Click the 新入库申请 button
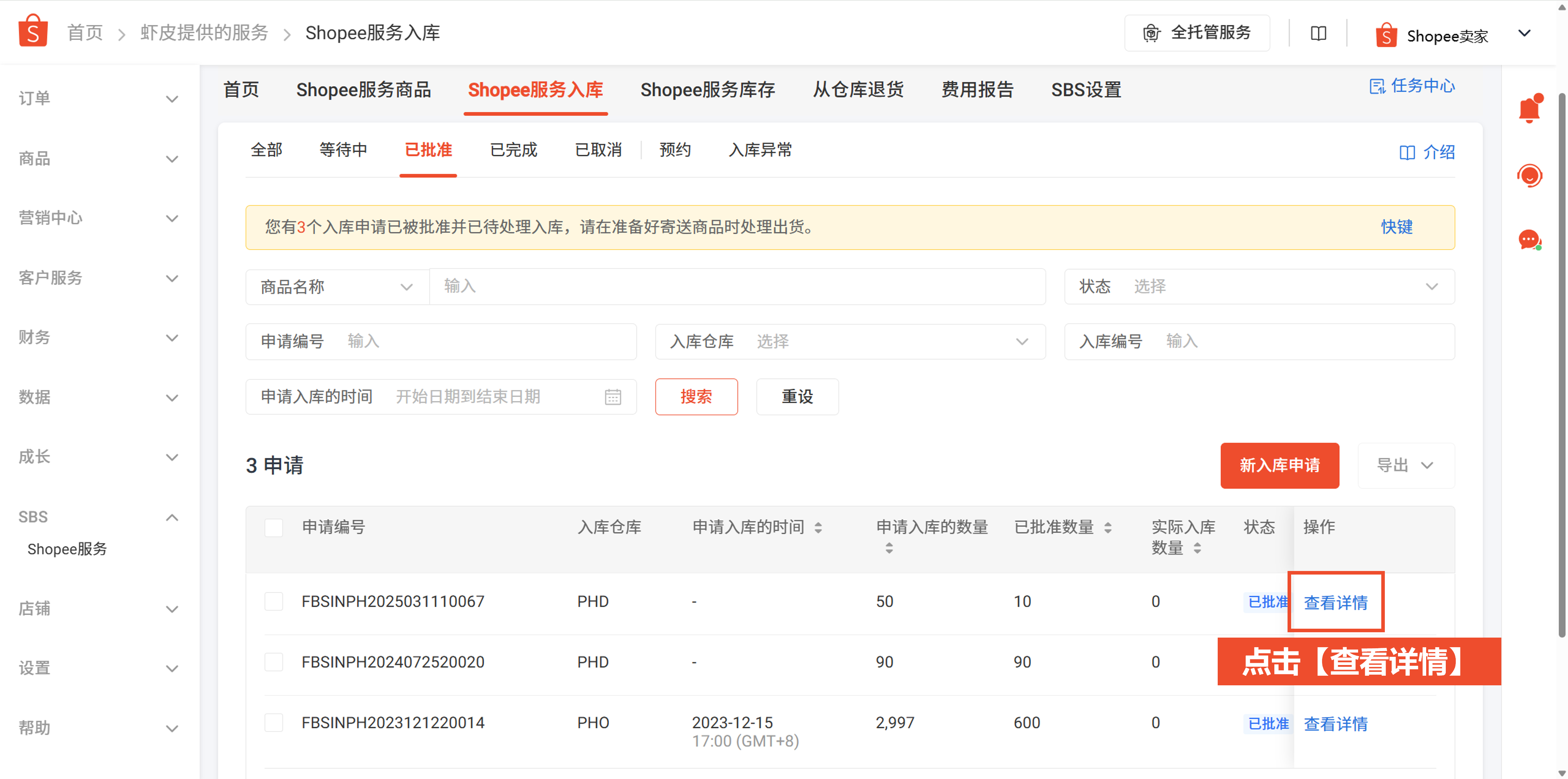Screen dimensions: 1568x779 [1279, 466]
